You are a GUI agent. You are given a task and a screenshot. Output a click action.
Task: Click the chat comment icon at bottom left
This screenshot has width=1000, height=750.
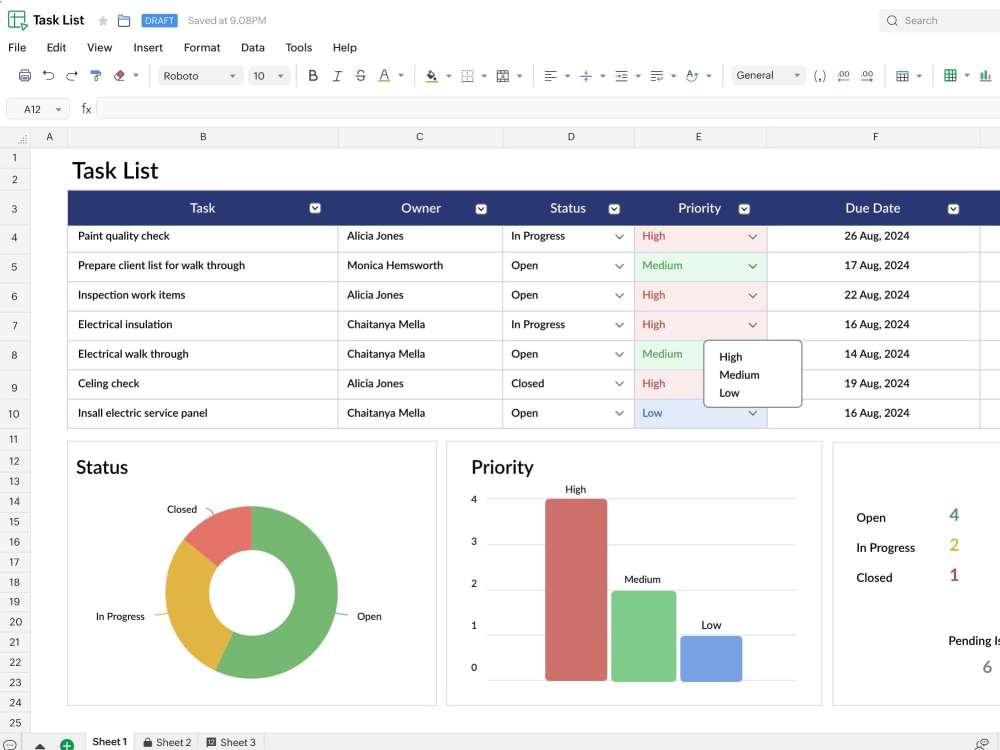click(10, 744)
